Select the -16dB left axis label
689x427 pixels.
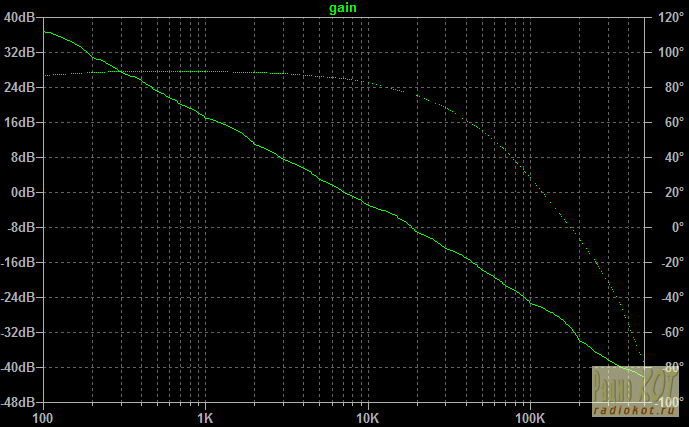tap(20, 262)
